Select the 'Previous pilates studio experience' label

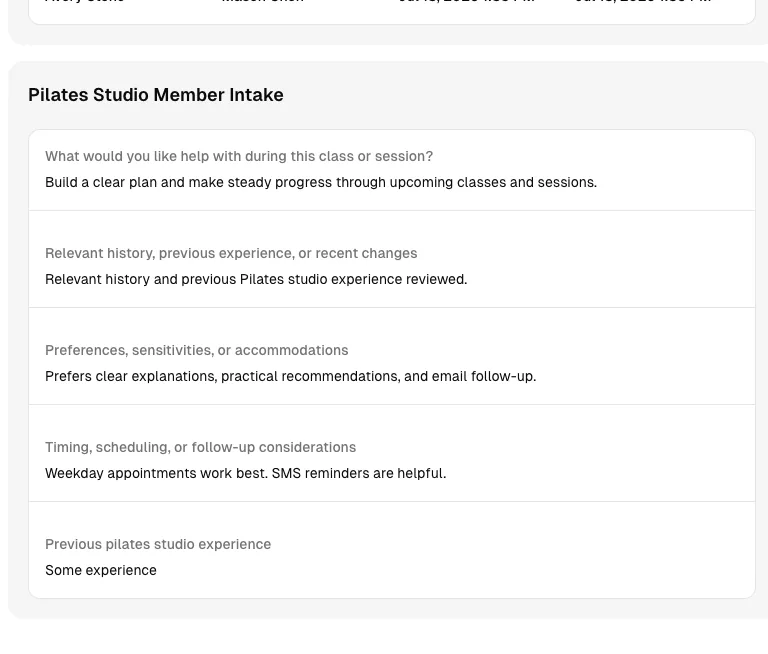(158, 544)
